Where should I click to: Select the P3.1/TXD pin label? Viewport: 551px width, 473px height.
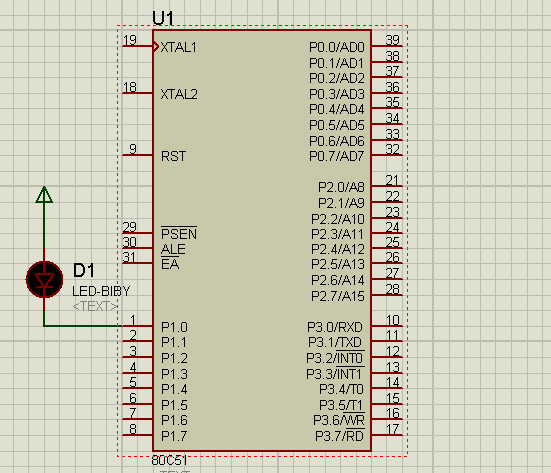(335, 342)
